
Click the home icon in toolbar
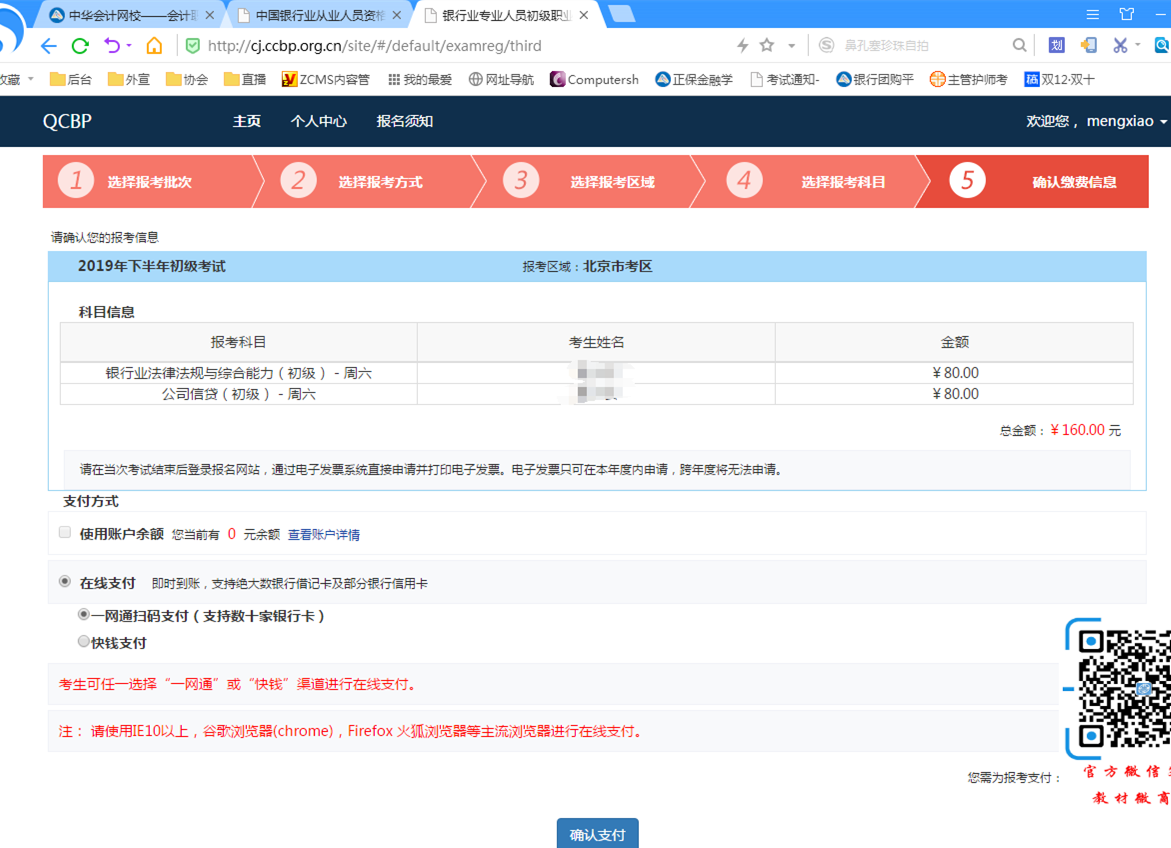(x=154, y=46)
